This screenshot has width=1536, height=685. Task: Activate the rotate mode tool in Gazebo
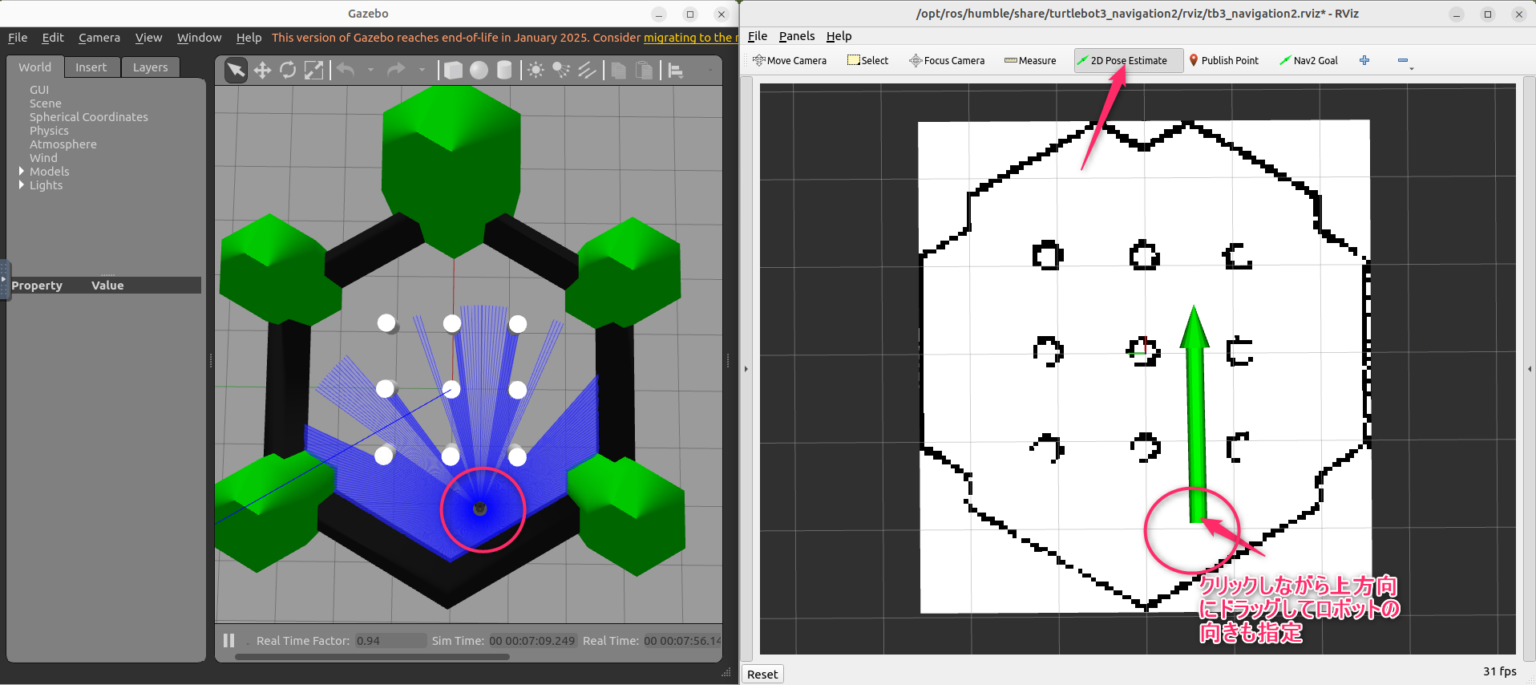tap(288, 70)
